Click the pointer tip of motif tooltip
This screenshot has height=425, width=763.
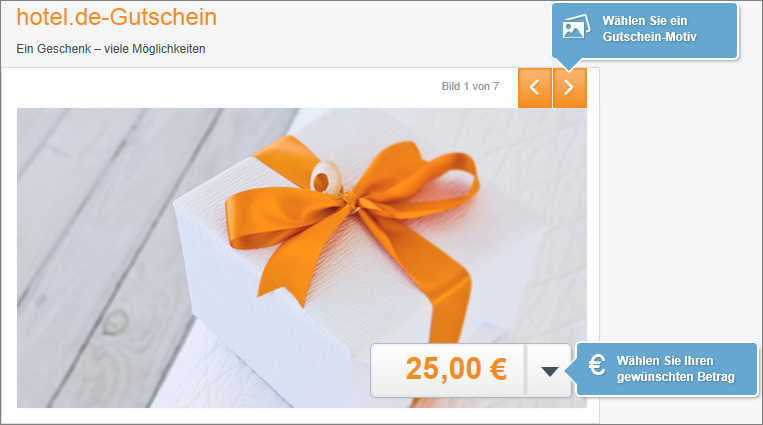tap(567, 65)
